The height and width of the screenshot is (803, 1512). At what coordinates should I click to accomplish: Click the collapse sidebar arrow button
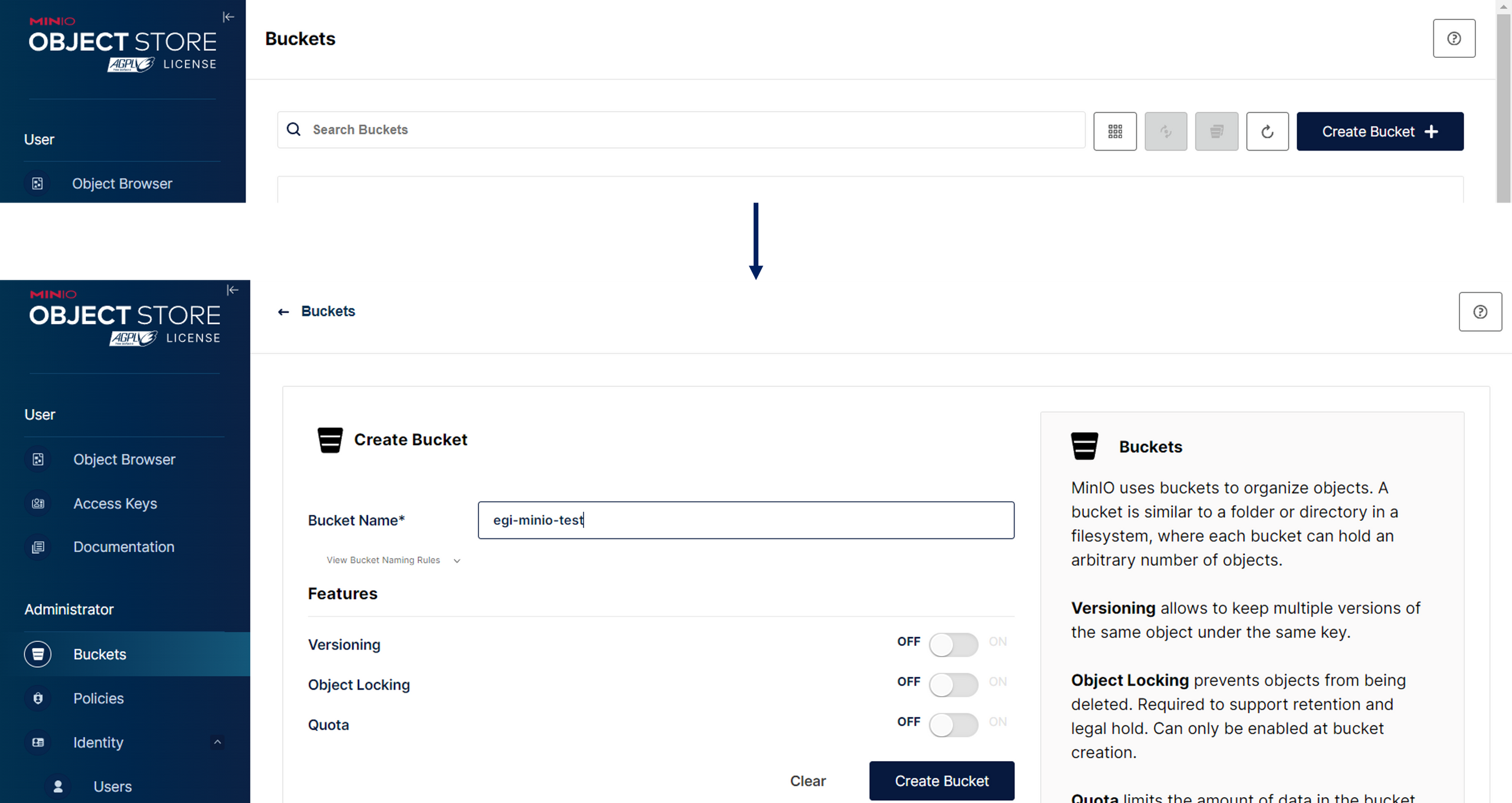tap(228, 17)
